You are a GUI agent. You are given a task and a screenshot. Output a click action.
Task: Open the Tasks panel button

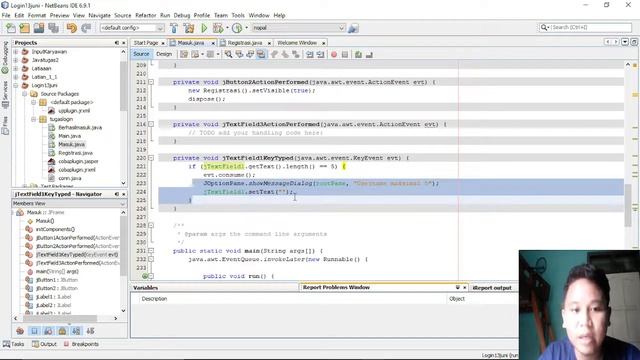tap(13, 344)
